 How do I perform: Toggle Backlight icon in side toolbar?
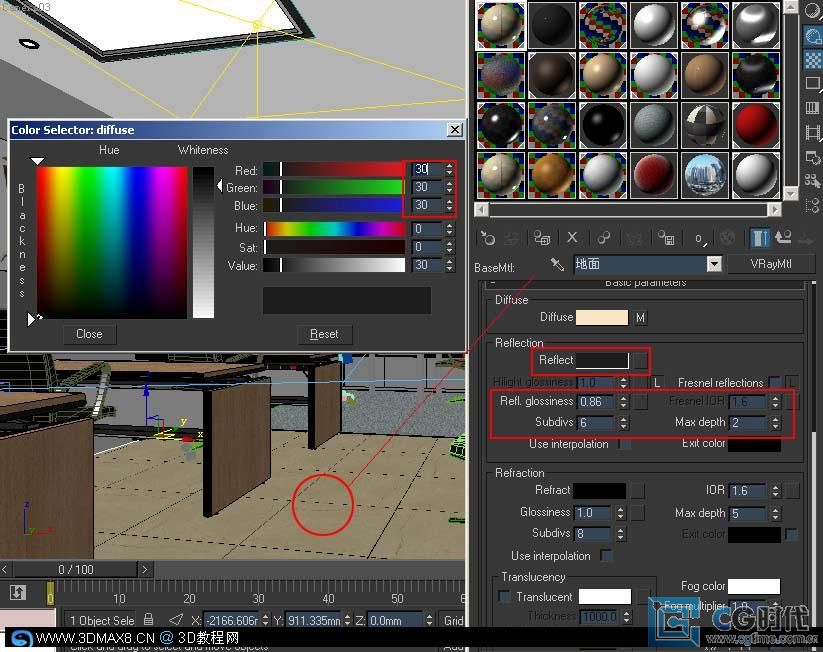point(813,37)
